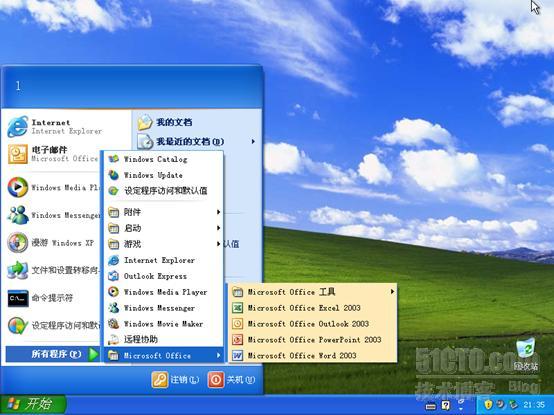Expand the 启动 submenu arrow

pos(218,228)
